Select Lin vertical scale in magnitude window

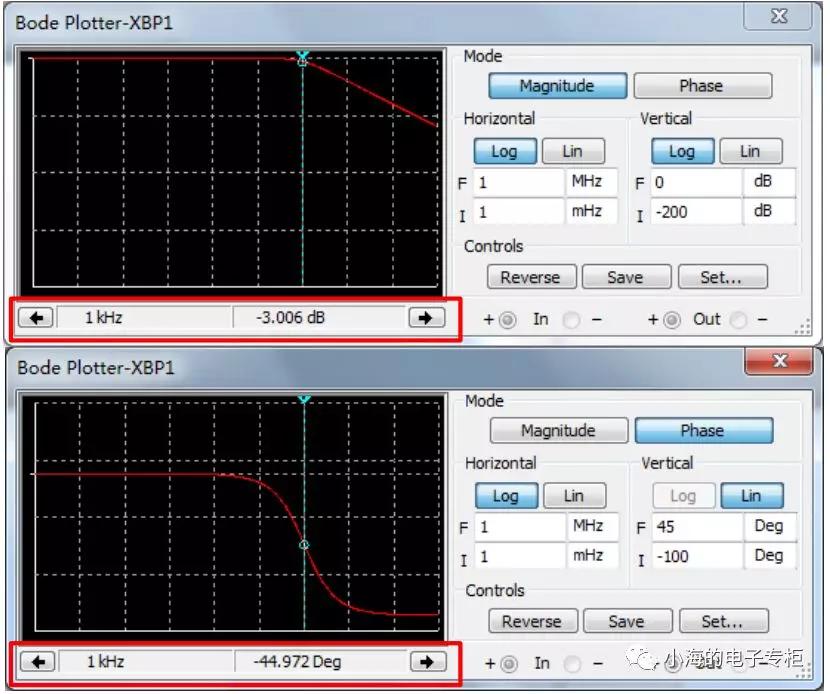click(750, 152)
